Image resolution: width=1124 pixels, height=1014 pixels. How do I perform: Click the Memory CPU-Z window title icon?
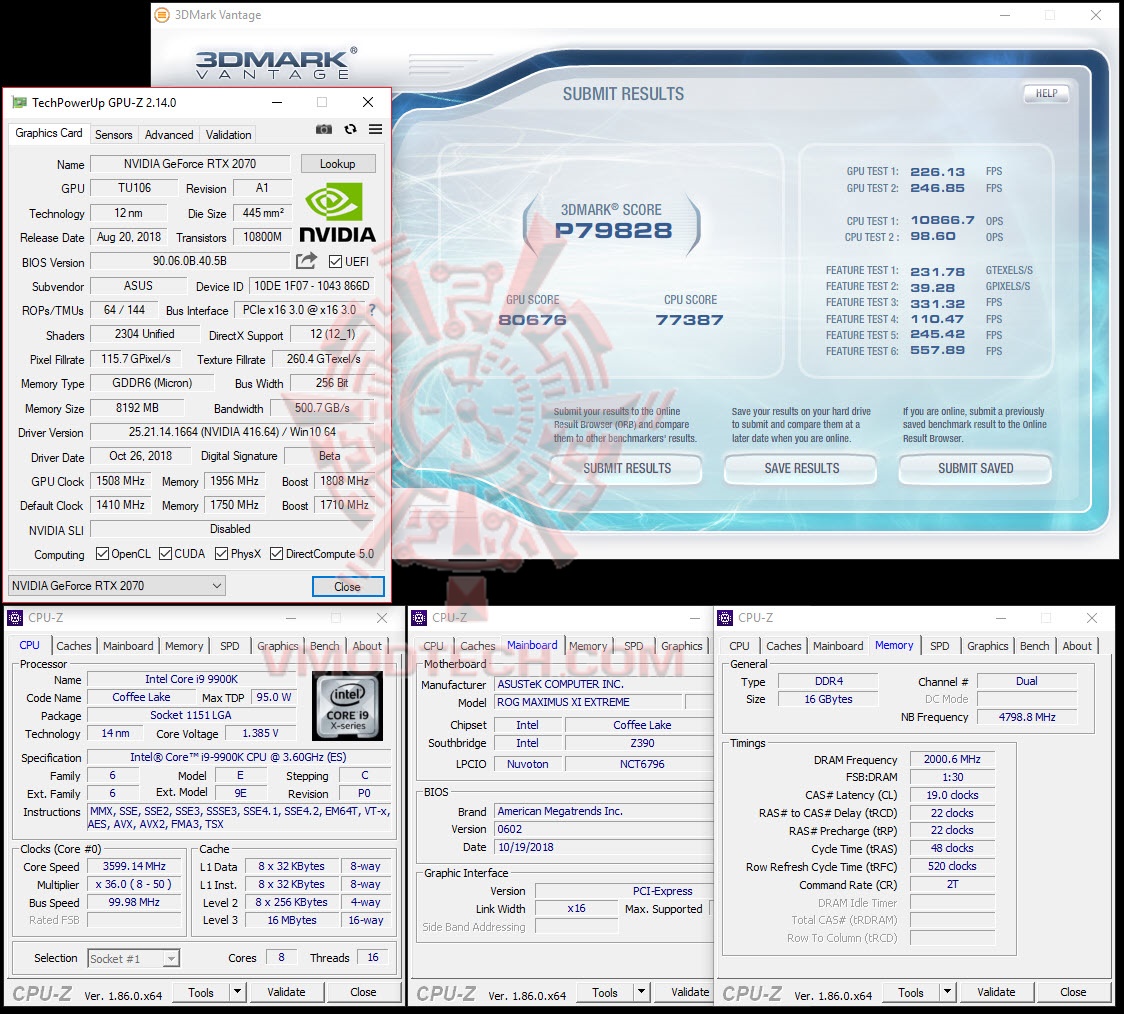coord(725,618)
